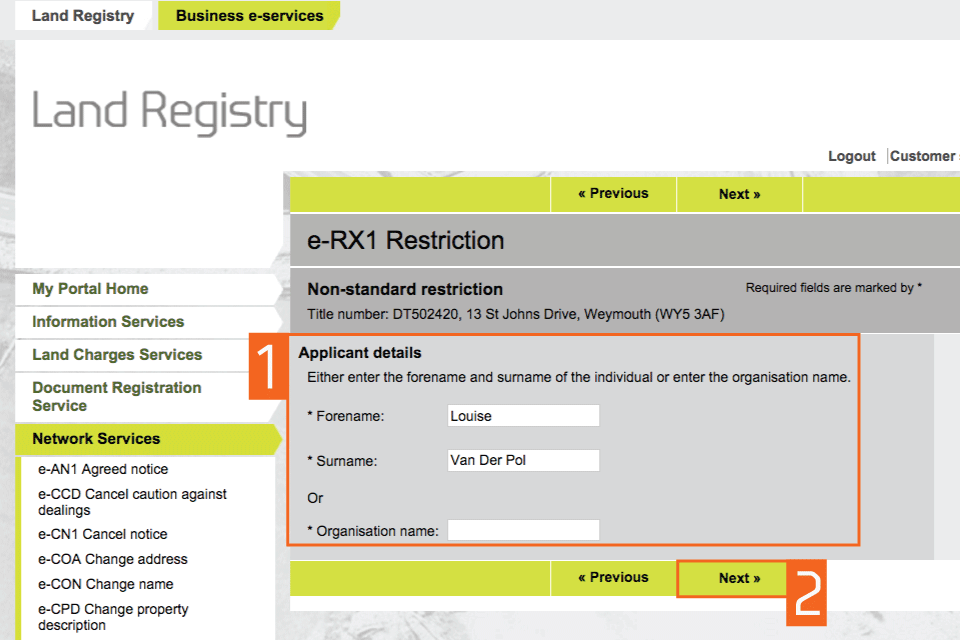This screenshot has height=640, width=960.
Task: Open Document Registration Service menu item
Action: click(116, 396)
